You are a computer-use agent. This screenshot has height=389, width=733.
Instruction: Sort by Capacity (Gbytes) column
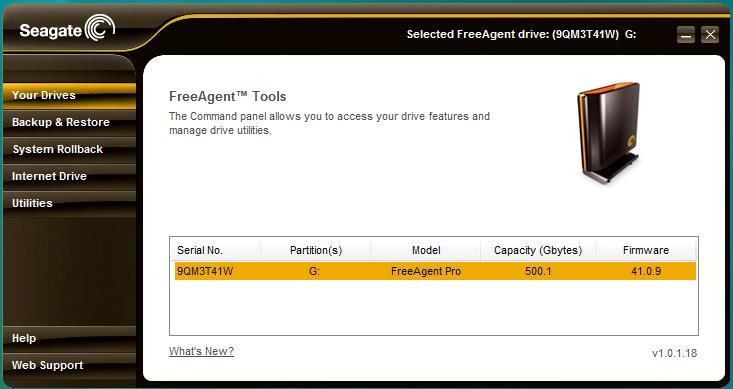(x=538, y=250)
